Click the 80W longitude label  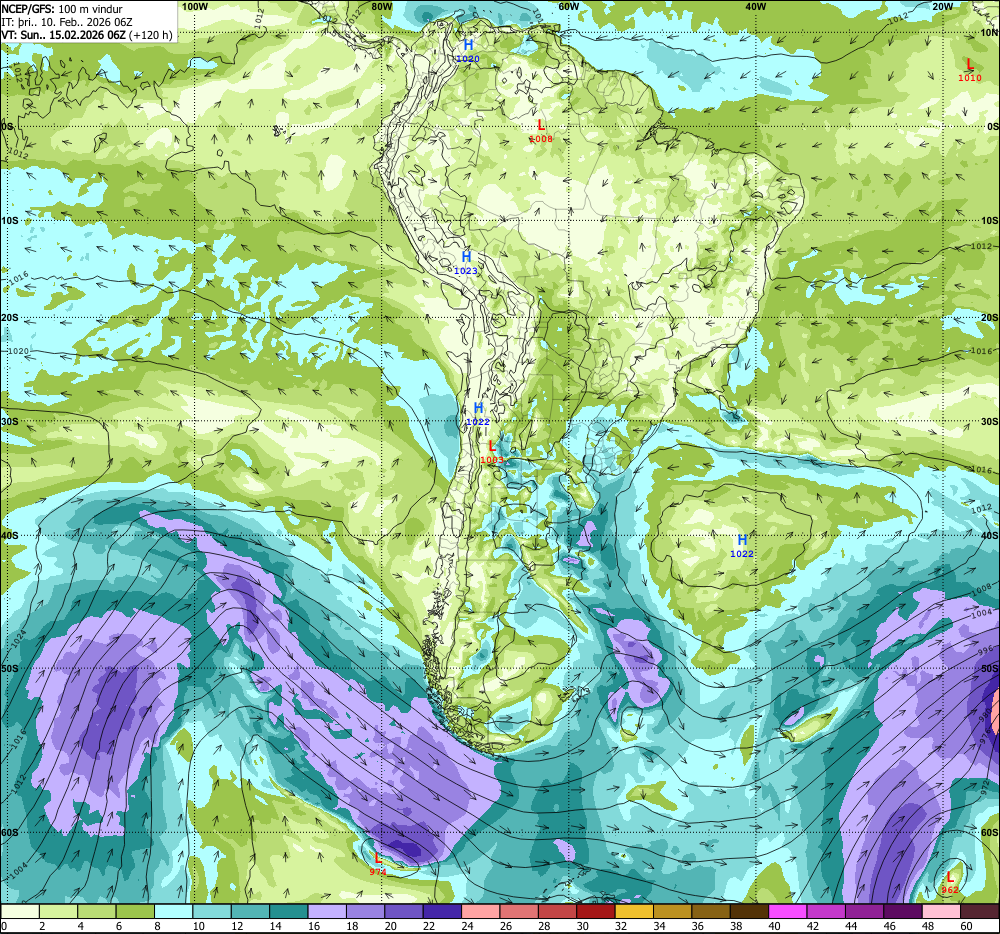[x=381, y=6]
